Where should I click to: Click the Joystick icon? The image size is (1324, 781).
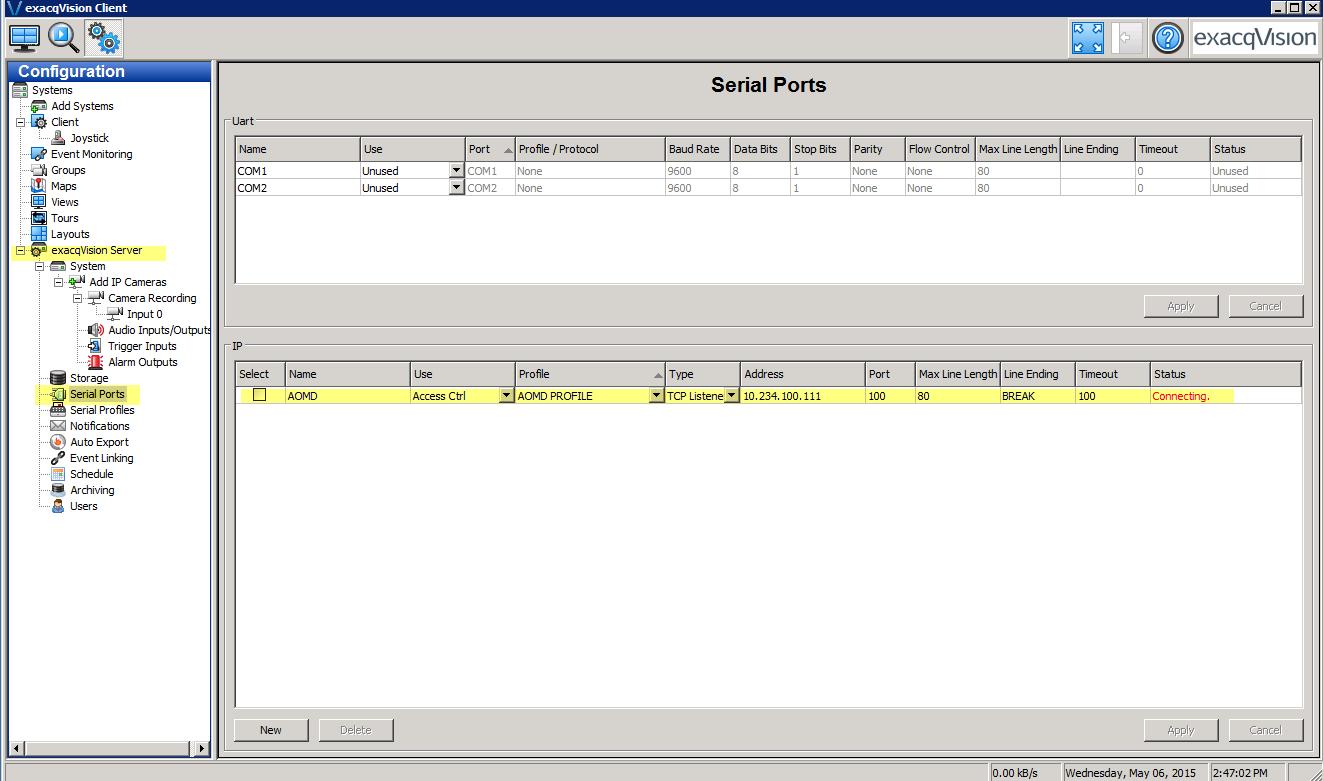58,138
